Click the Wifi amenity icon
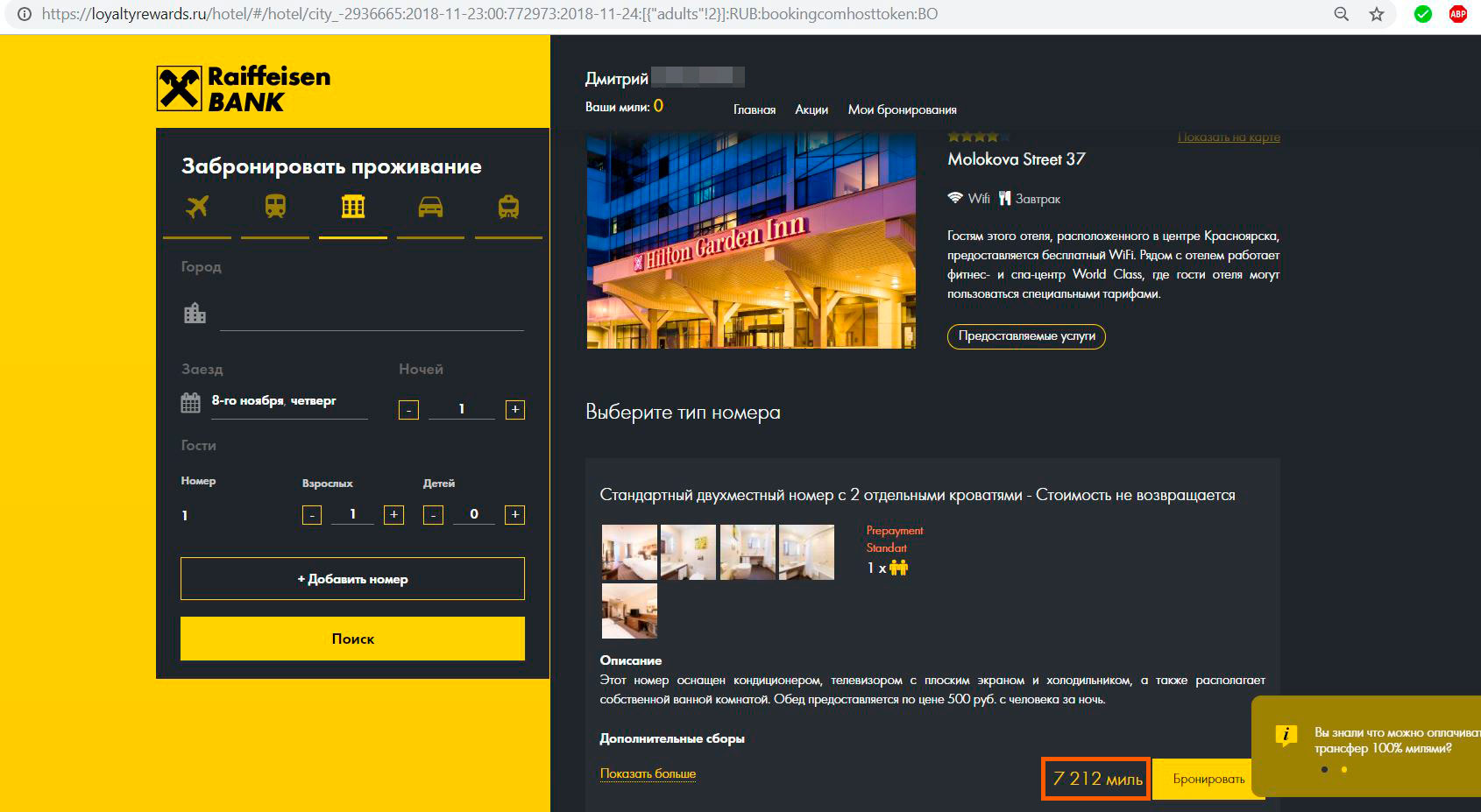This screenshot has height=812, width=1481. click(955, 198)
